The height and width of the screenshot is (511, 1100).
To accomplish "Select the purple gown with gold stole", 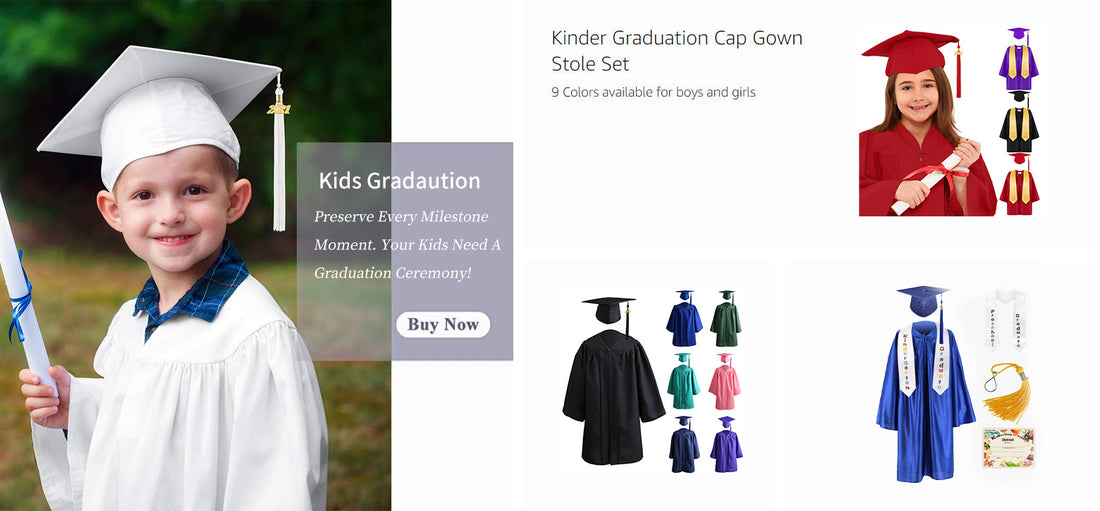I will tap(1019, 61).
